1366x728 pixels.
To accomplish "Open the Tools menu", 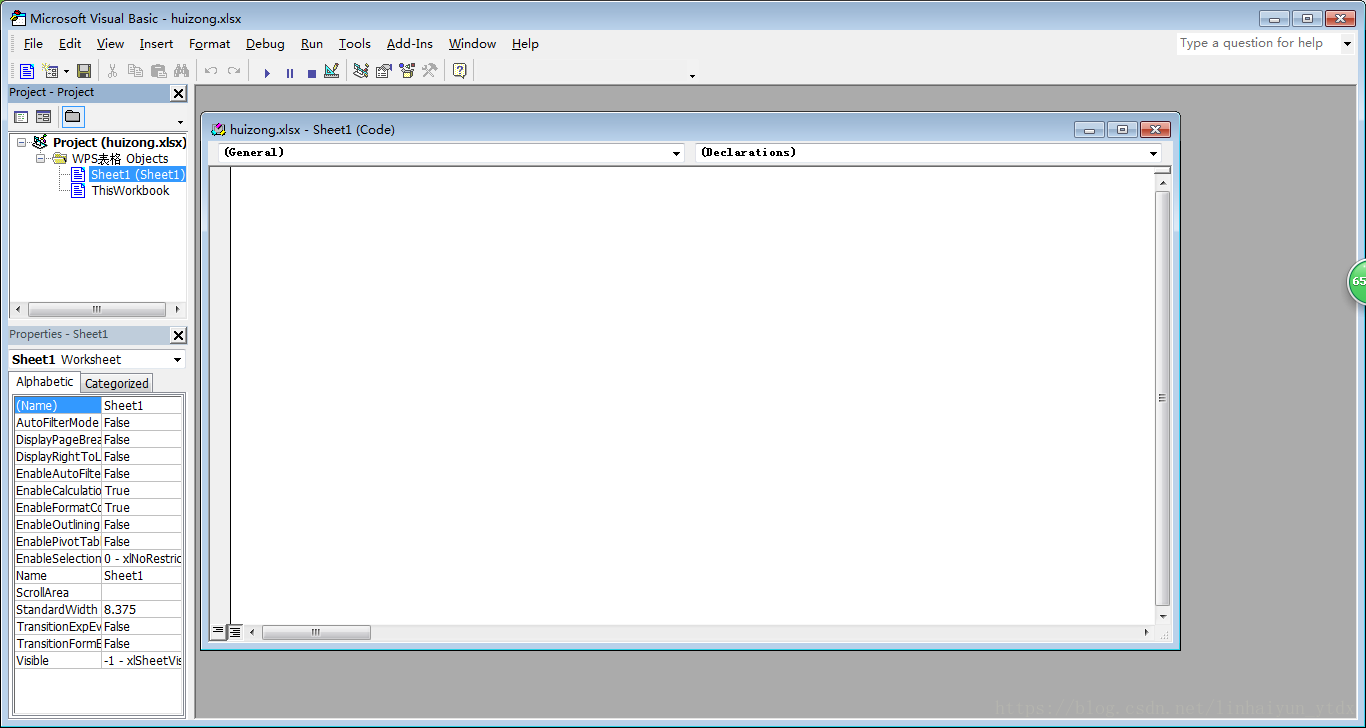I will click(355, 44).
